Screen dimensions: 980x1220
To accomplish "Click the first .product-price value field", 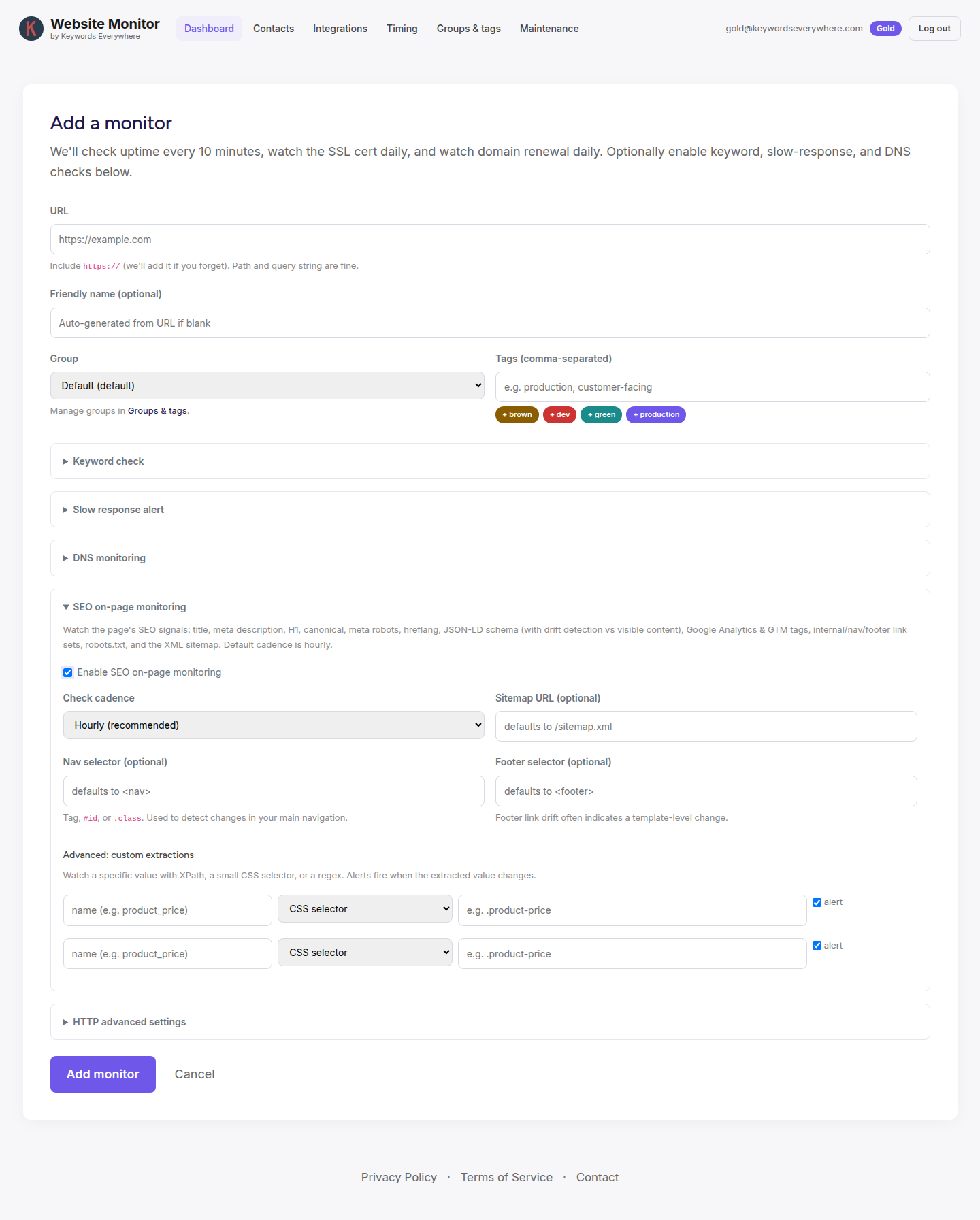I will point(632,910).
